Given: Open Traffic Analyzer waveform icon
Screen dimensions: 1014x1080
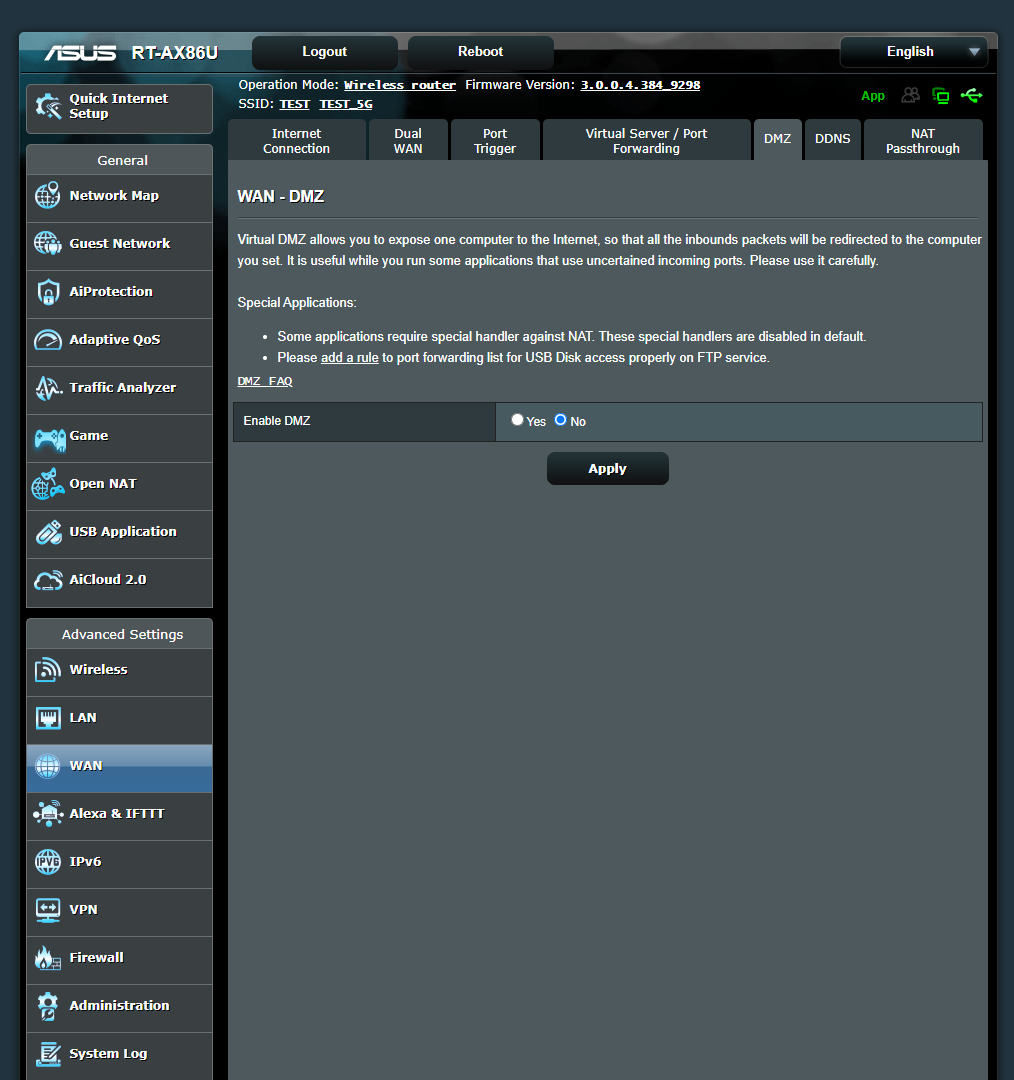Looking at the screenshot, I should [x=48, y=388].
